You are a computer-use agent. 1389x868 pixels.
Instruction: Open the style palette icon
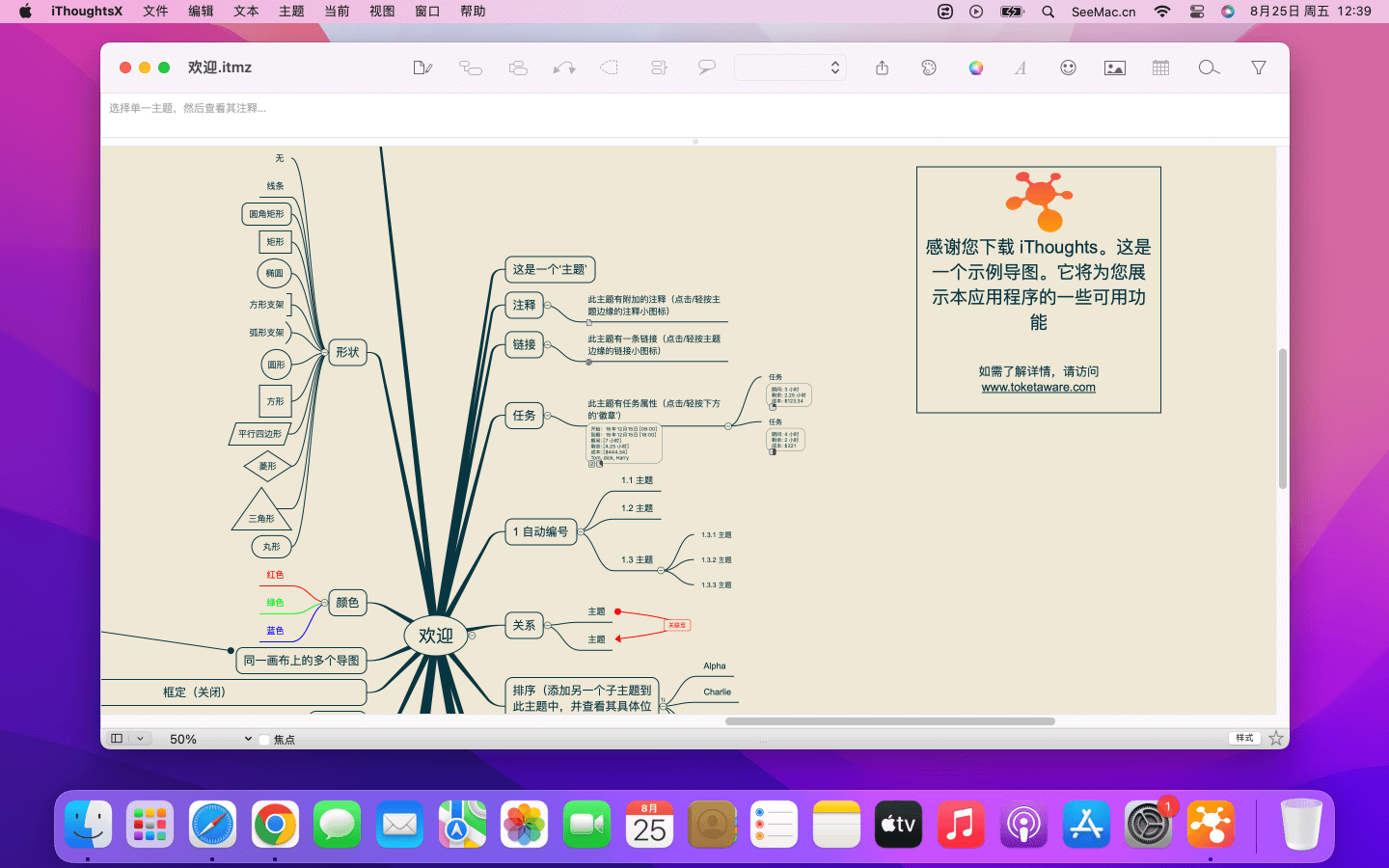[929, 68]
